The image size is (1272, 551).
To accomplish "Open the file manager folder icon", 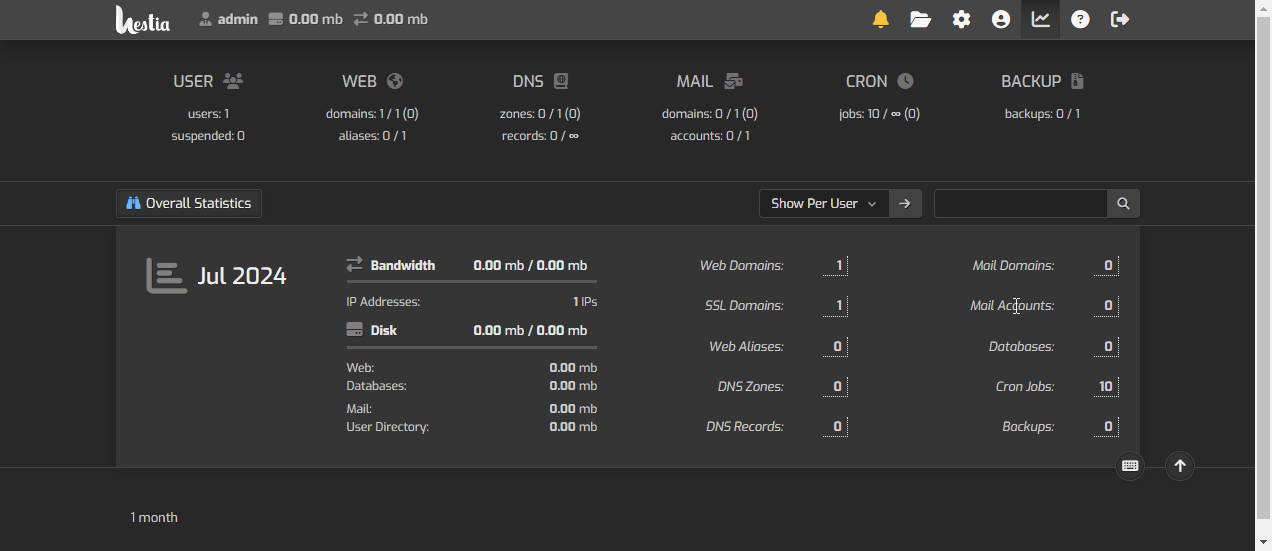I will tap(920, 19).
